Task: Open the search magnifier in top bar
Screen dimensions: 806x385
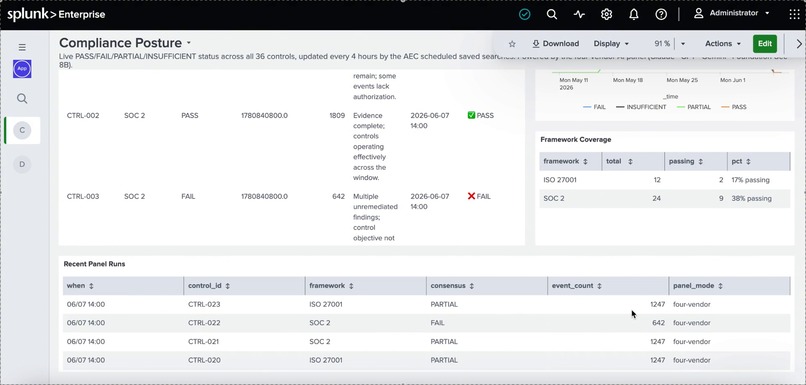Action: pyautogui.click(x=552, y=14)
